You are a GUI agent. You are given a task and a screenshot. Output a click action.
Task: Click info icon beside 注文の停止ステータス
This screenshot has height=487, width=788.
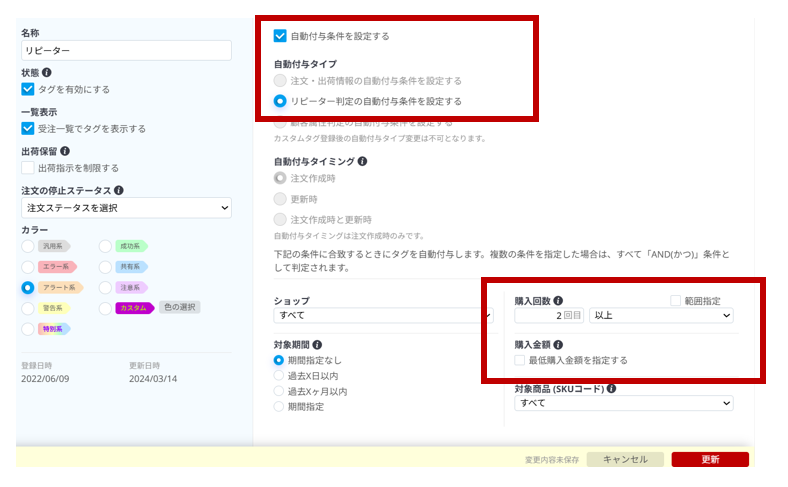pyautogui.click(x=119, y=190)
